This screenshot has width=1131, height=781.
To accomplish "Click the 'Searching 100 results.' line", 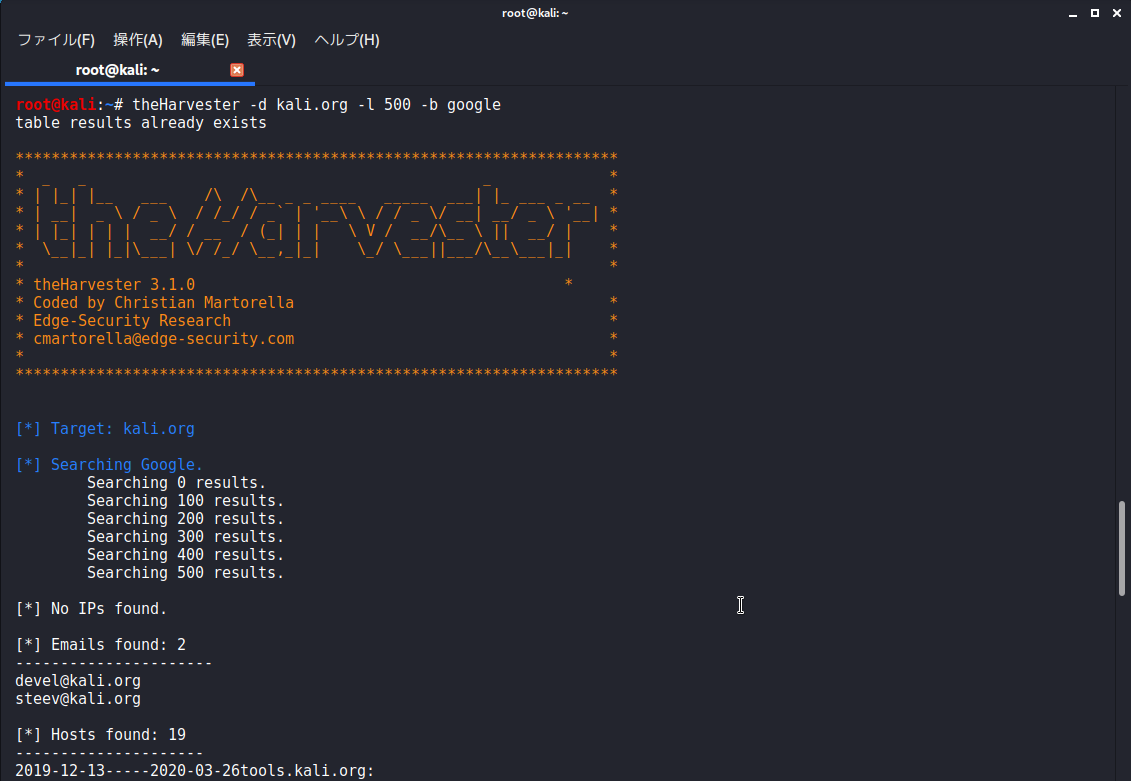I will click(x=185, y=500).
